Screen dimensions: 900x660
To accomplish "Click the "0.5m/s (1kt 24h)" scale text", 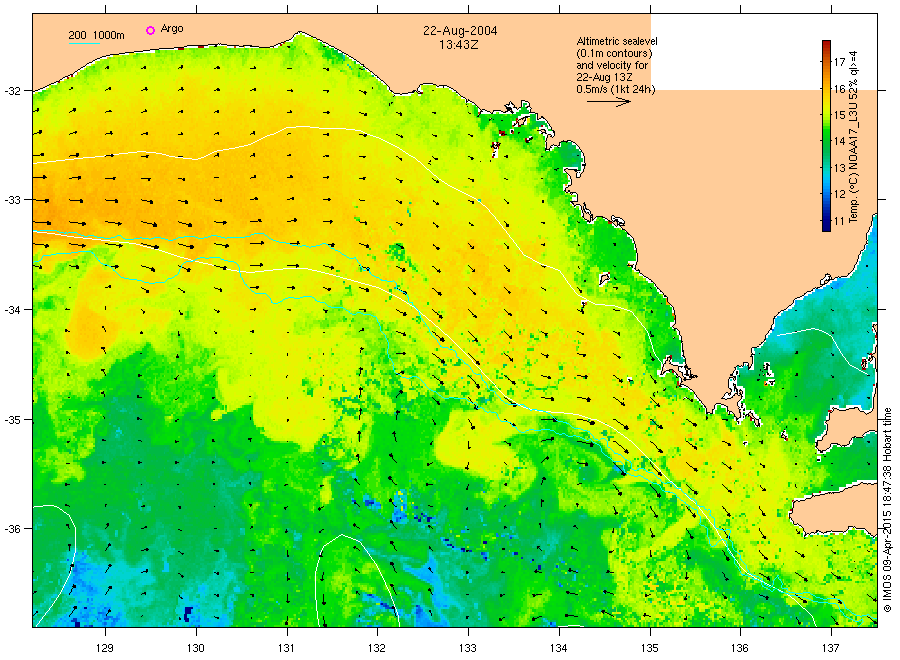I will [x=615, y=90].
